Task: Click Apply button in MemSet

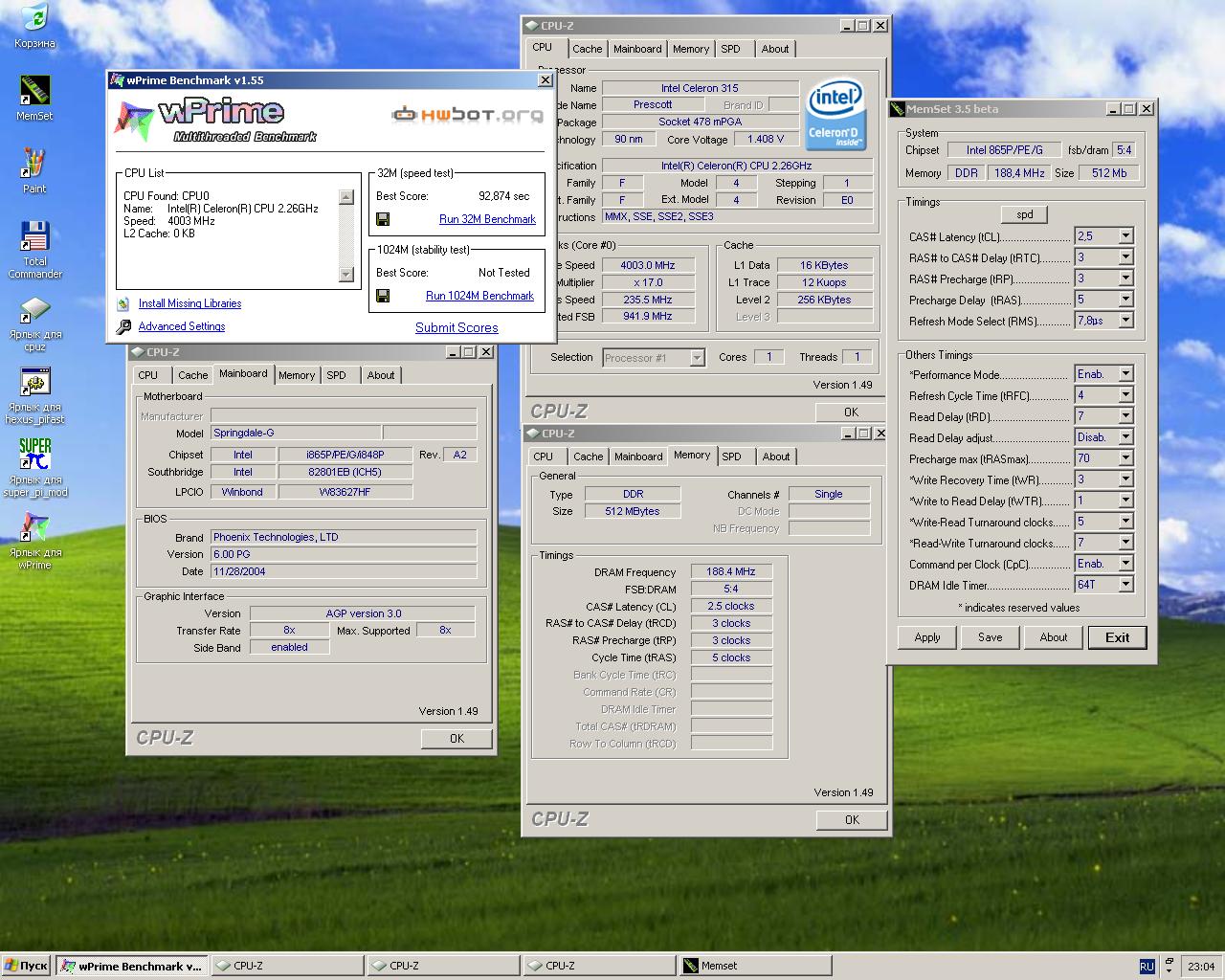Action: [x=927, y=637]
